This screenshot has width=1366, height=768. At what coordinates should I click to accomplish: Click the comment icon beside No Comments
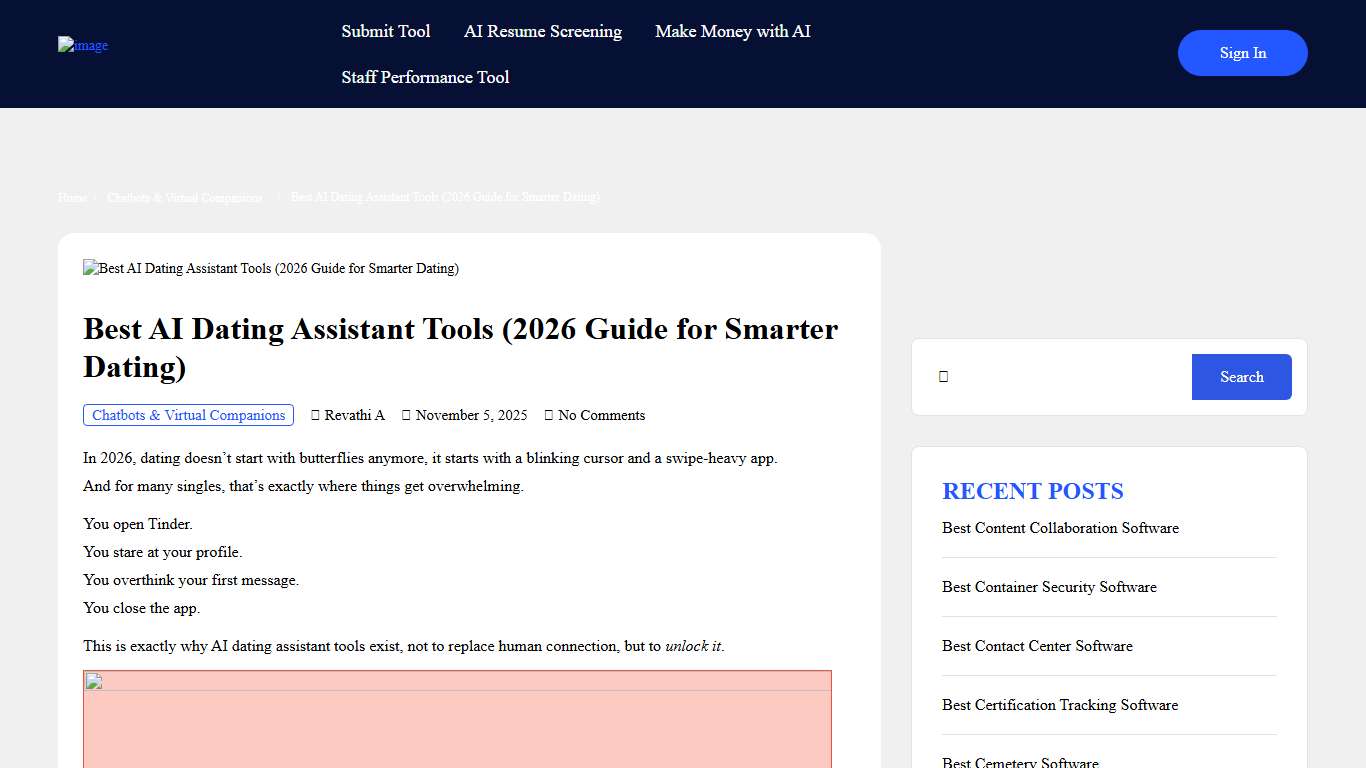click(x=549, y=414)
